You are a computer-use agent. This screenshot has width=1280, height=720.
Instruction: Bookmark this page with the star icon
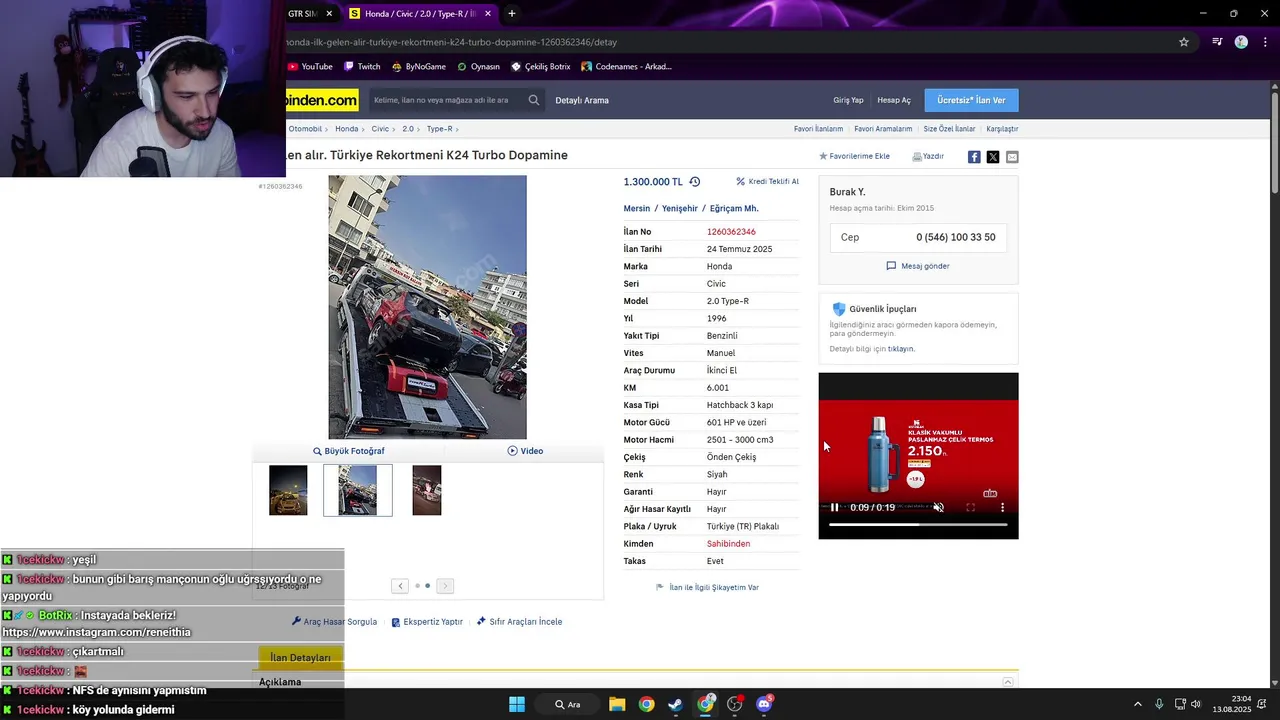[x=1184, y=42]
